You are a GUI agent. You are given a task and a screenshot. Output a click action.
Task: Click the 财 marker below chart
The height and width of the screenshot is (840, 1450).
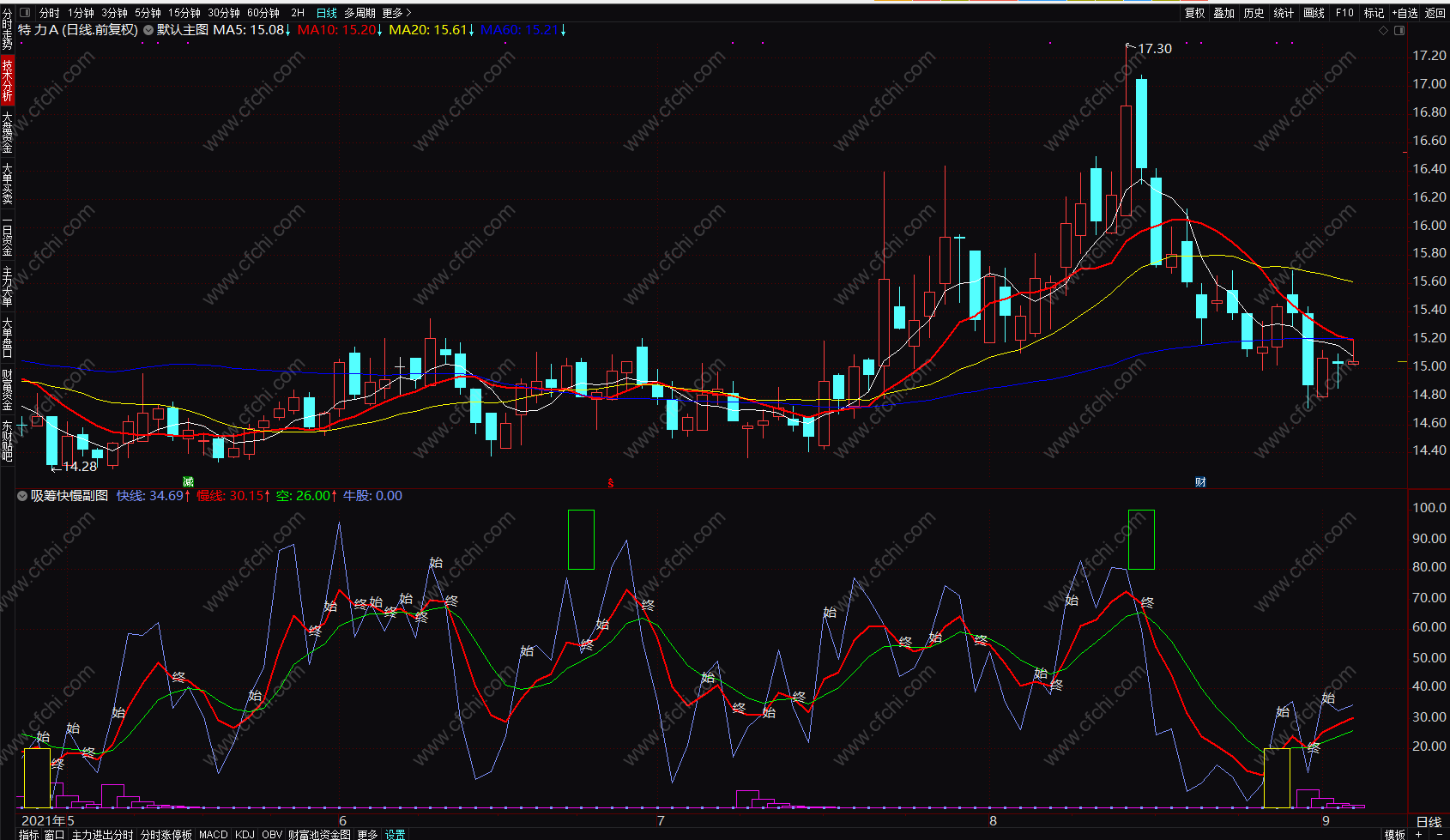(x=1200, y=482)
